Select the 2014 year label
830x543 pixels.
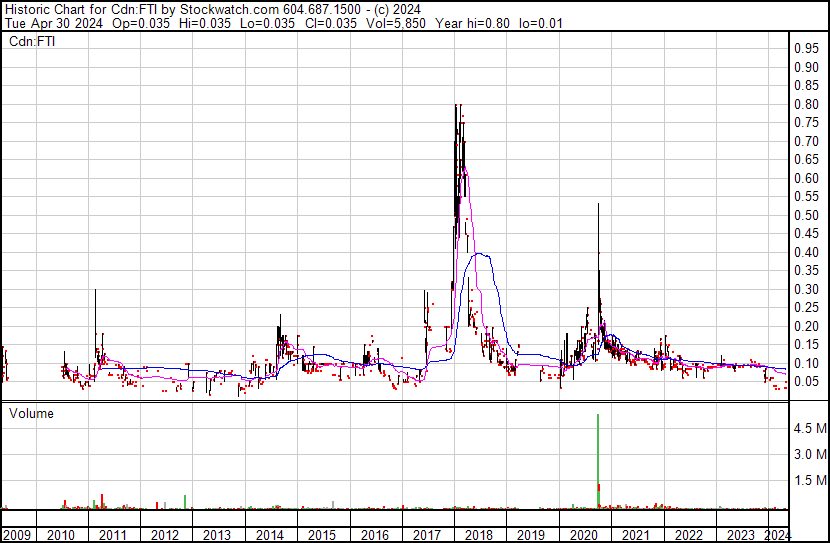point(270,535)
